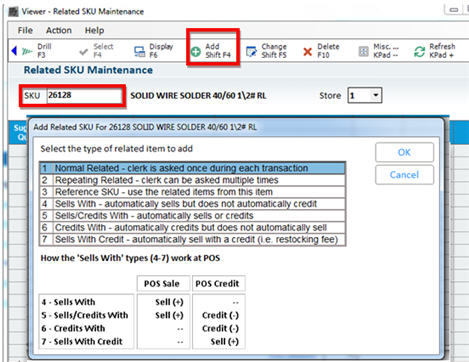The height and width of the screenshot is (362, 469).
Task: Select row 6 Credits With type
Action: coord(192,227)
